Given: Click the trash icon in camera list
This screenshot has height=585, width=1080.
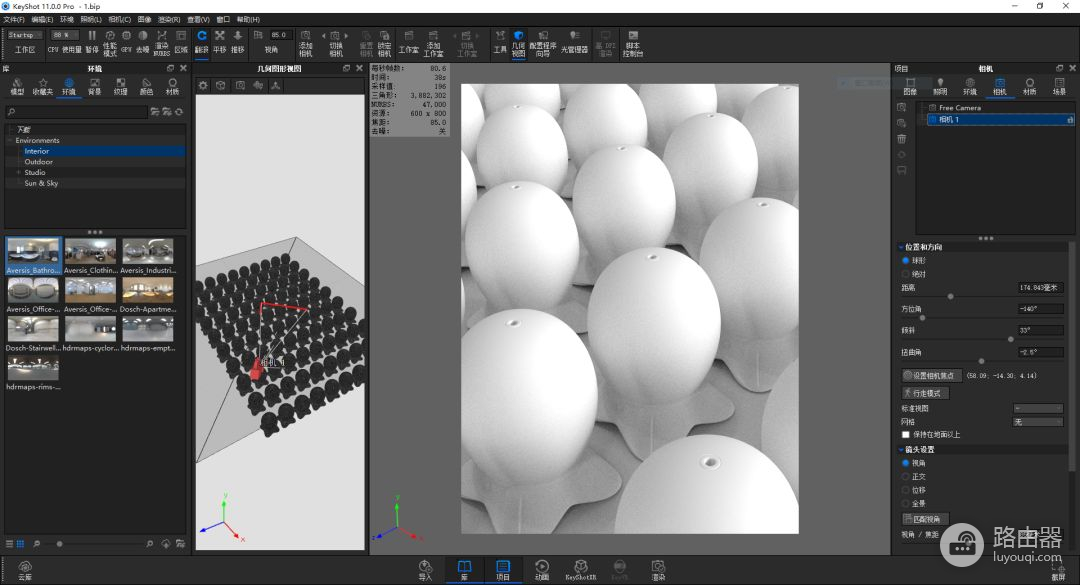Looking at the screenshot, I should 901,139.
